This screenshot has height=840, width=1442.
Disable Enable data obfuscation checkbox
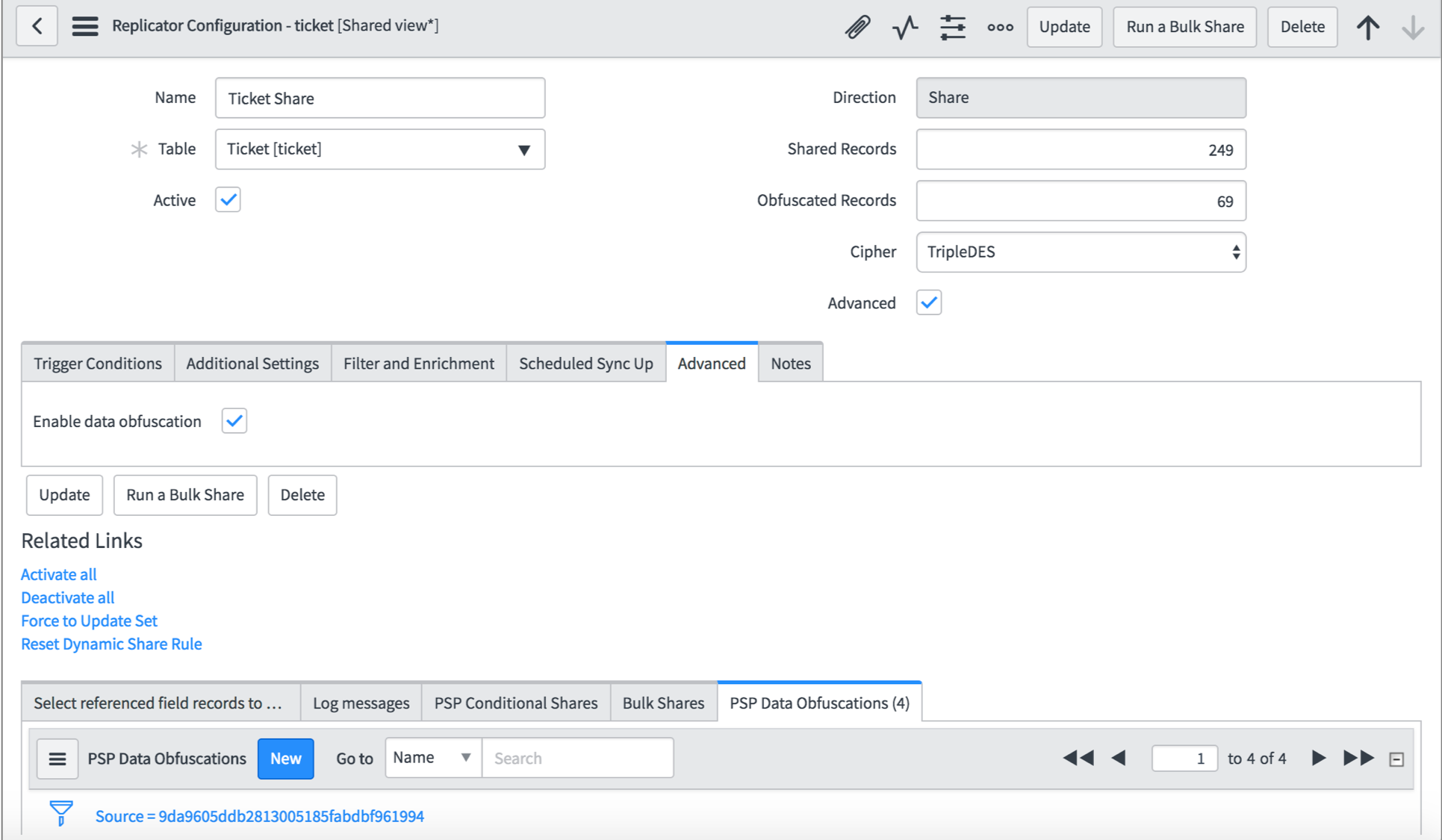(x=234, y=420)
